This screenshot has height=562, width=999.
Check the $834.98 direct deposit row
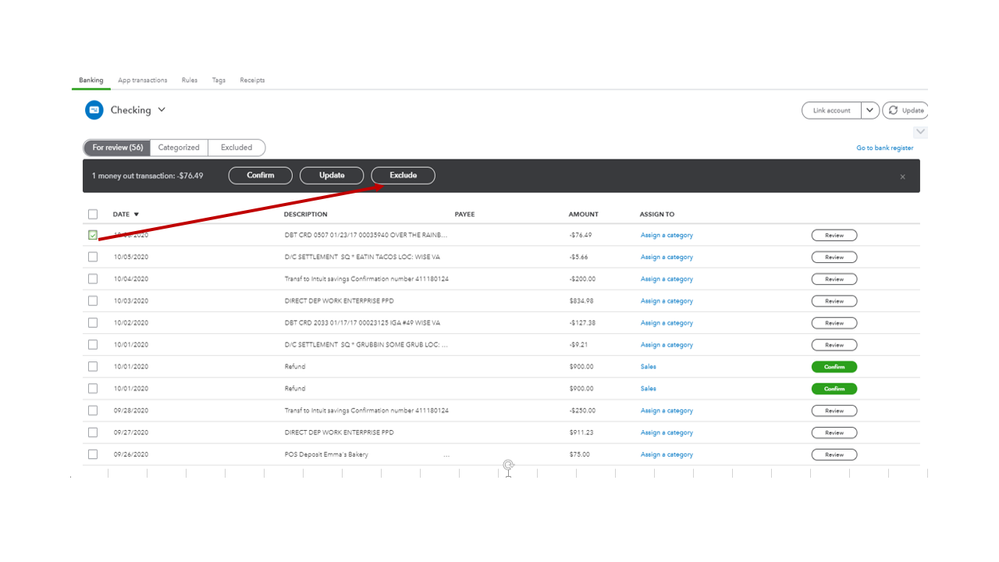point(93,301)
